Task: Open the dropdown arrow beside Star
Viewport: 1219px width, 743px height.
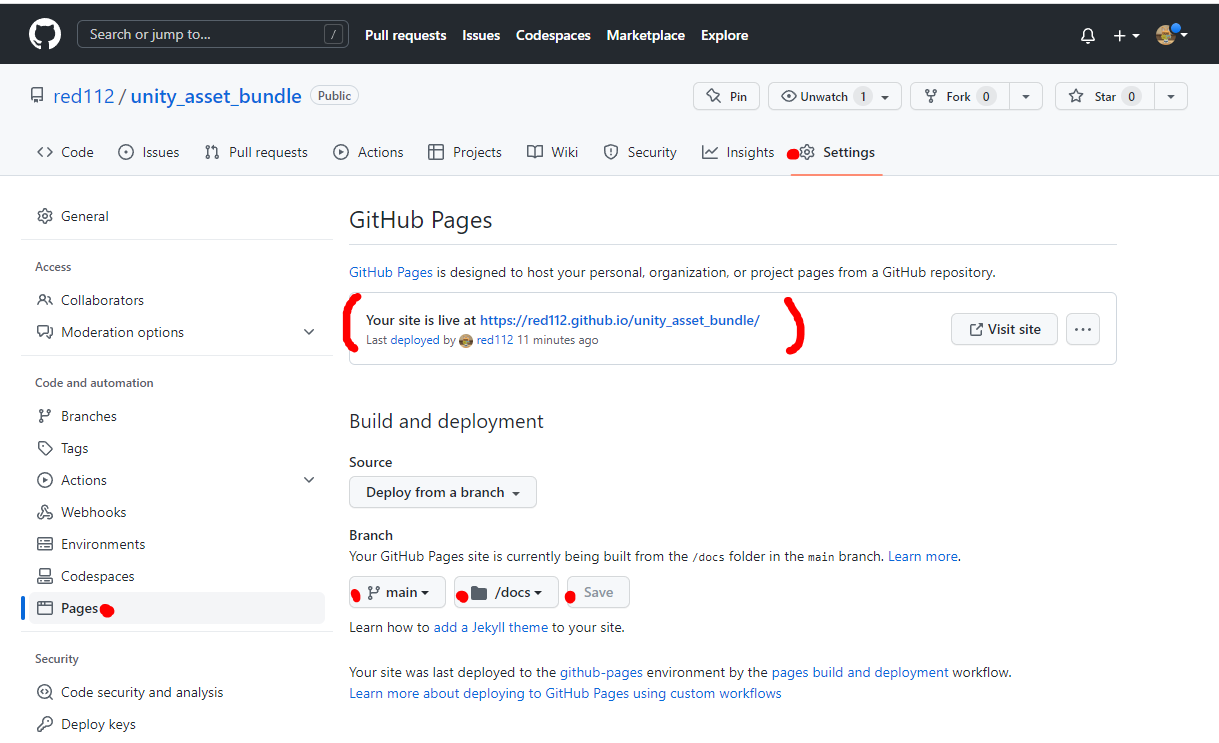Action: pos(1171,96)
